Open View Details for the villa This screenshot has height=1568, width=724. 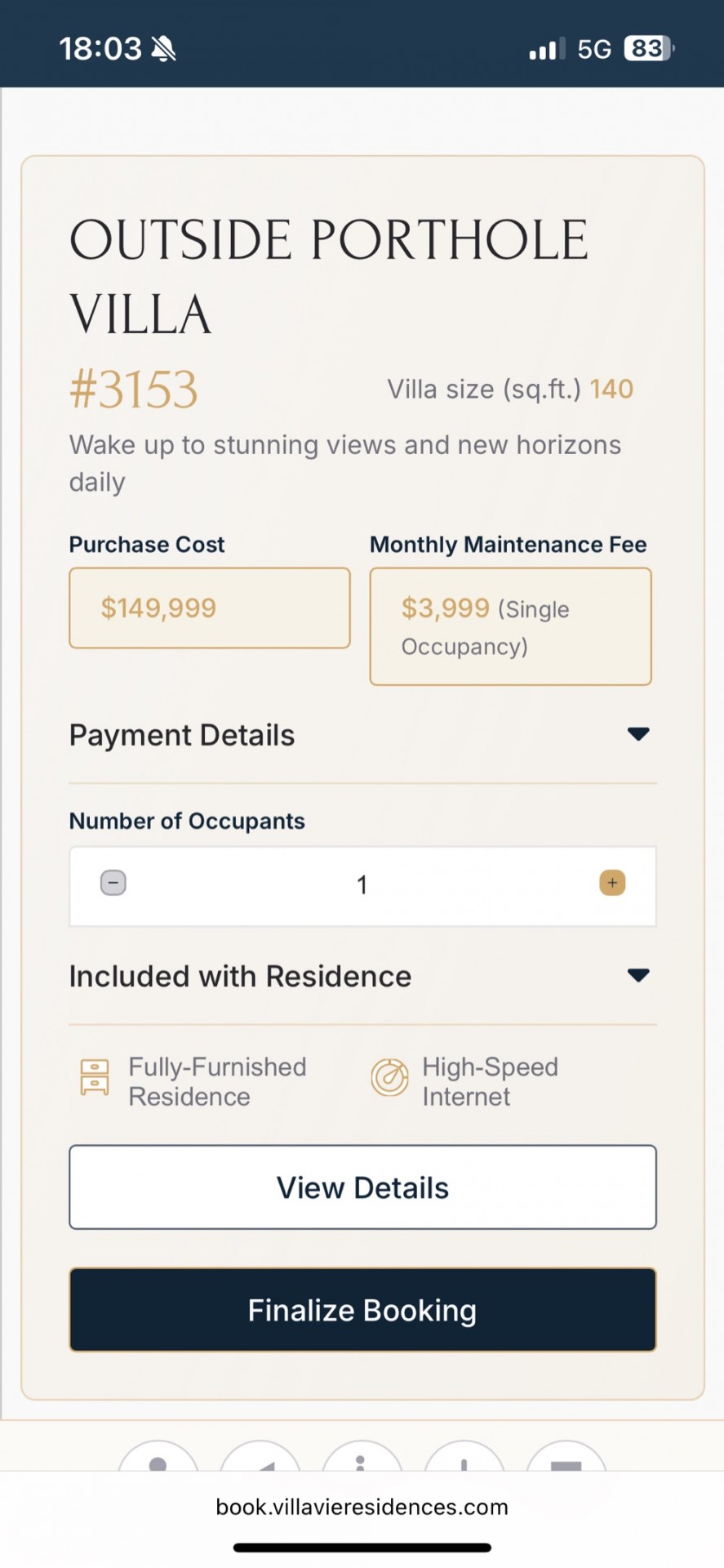click(x=362, y=1187)
